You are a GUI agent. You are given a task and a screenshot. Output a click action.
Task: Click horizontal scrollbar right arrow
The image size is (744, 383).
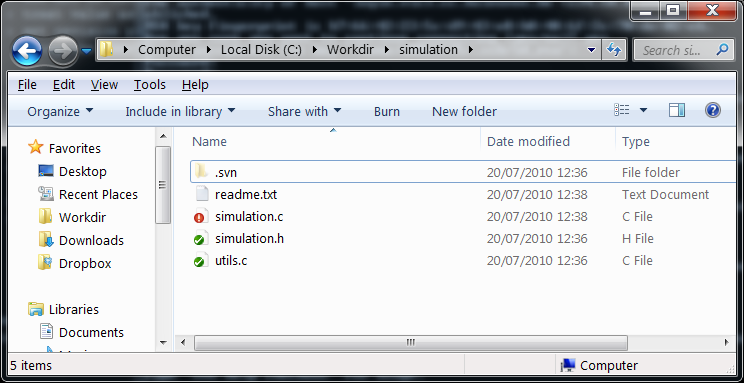point(726,342)
